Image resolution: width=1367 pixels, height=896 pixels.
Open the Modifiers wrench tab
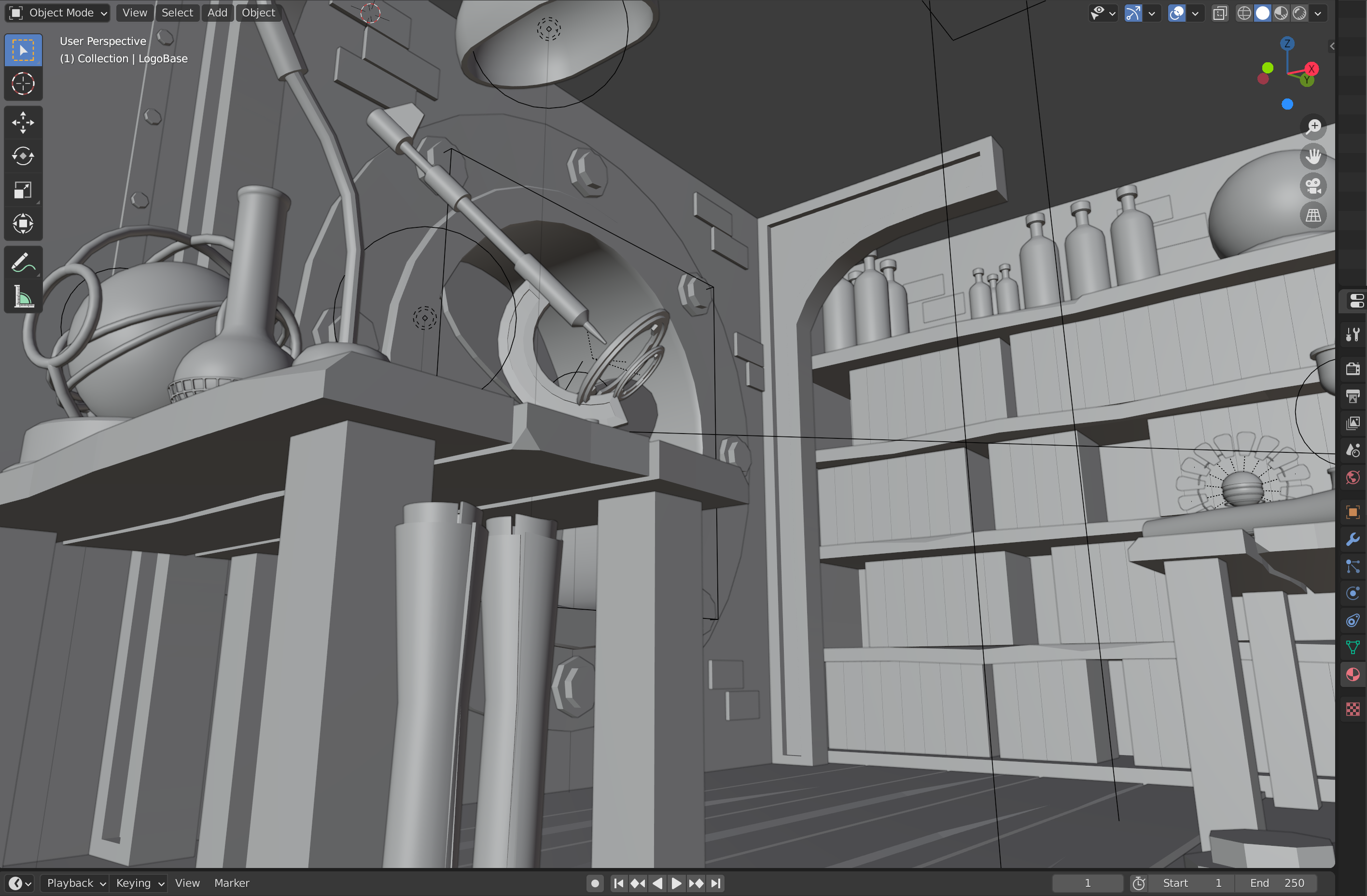tap(1353, 539)
